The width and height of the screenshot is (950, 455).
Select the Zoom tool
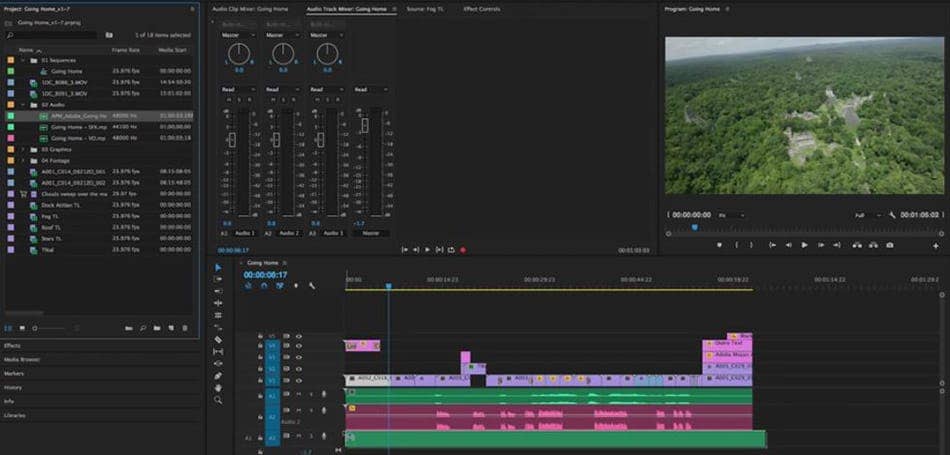coord(218,400)
